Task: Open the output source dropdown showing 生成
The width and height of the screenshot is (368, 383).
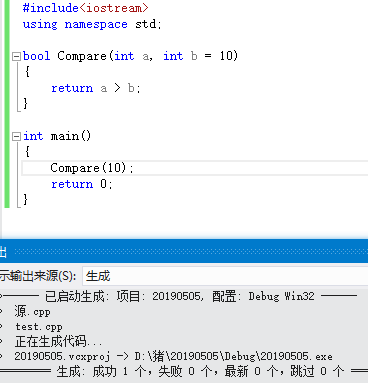Action: [x=225, y=276]
